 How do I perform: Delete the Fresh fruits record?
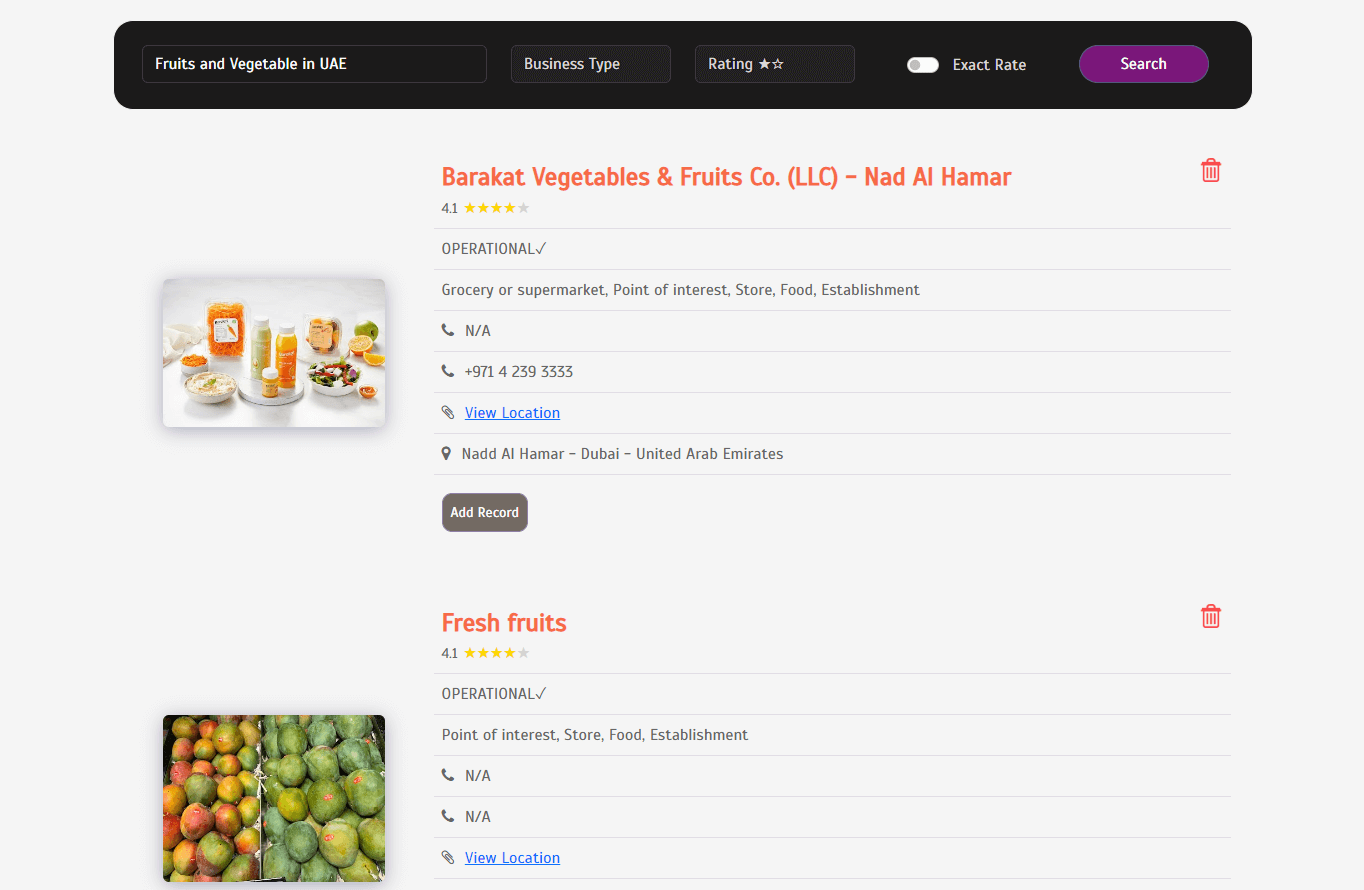[x=1211, y=616]
